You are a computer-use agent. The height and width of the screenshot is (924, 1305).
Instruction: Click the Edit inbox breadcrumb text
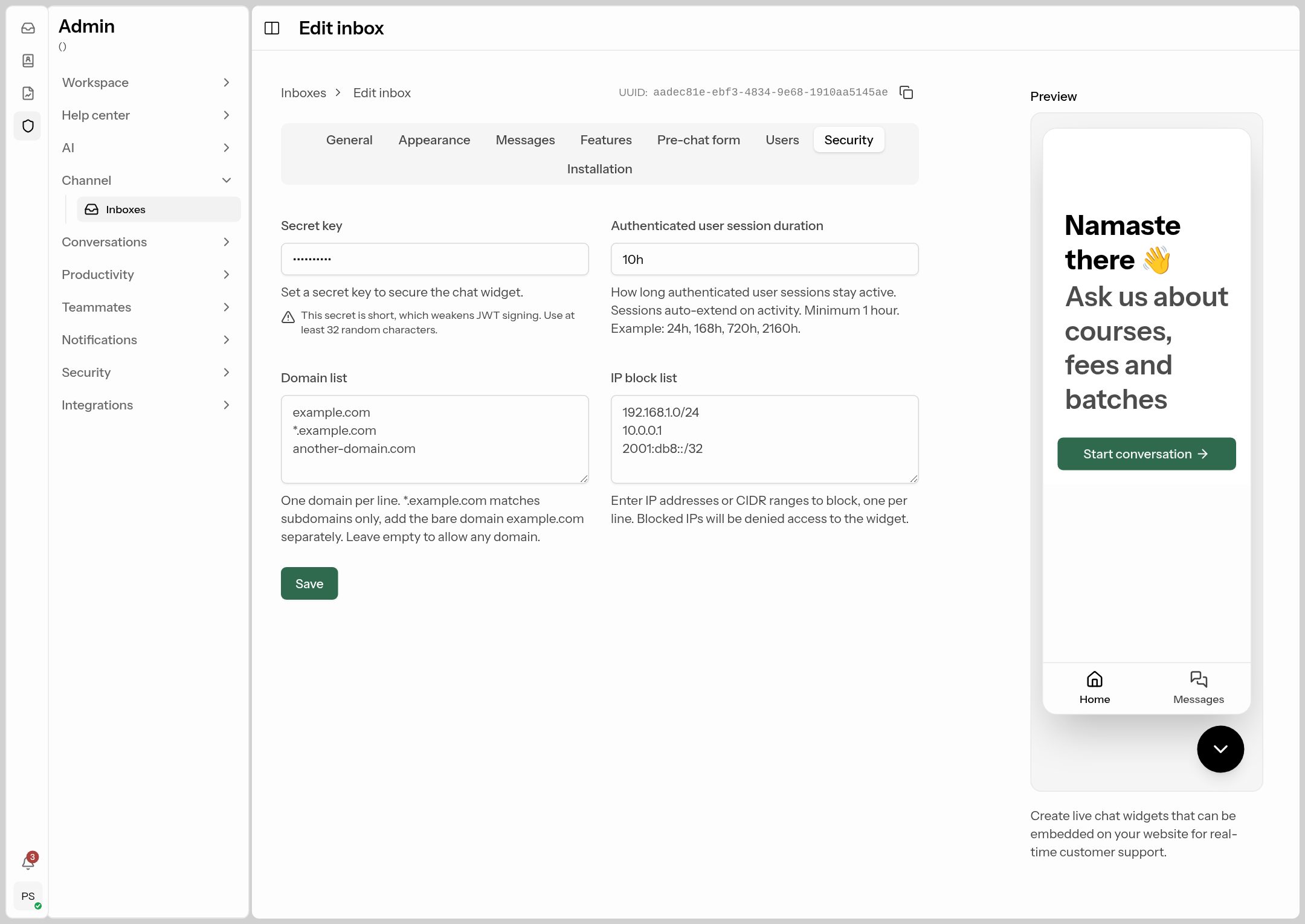382,93
